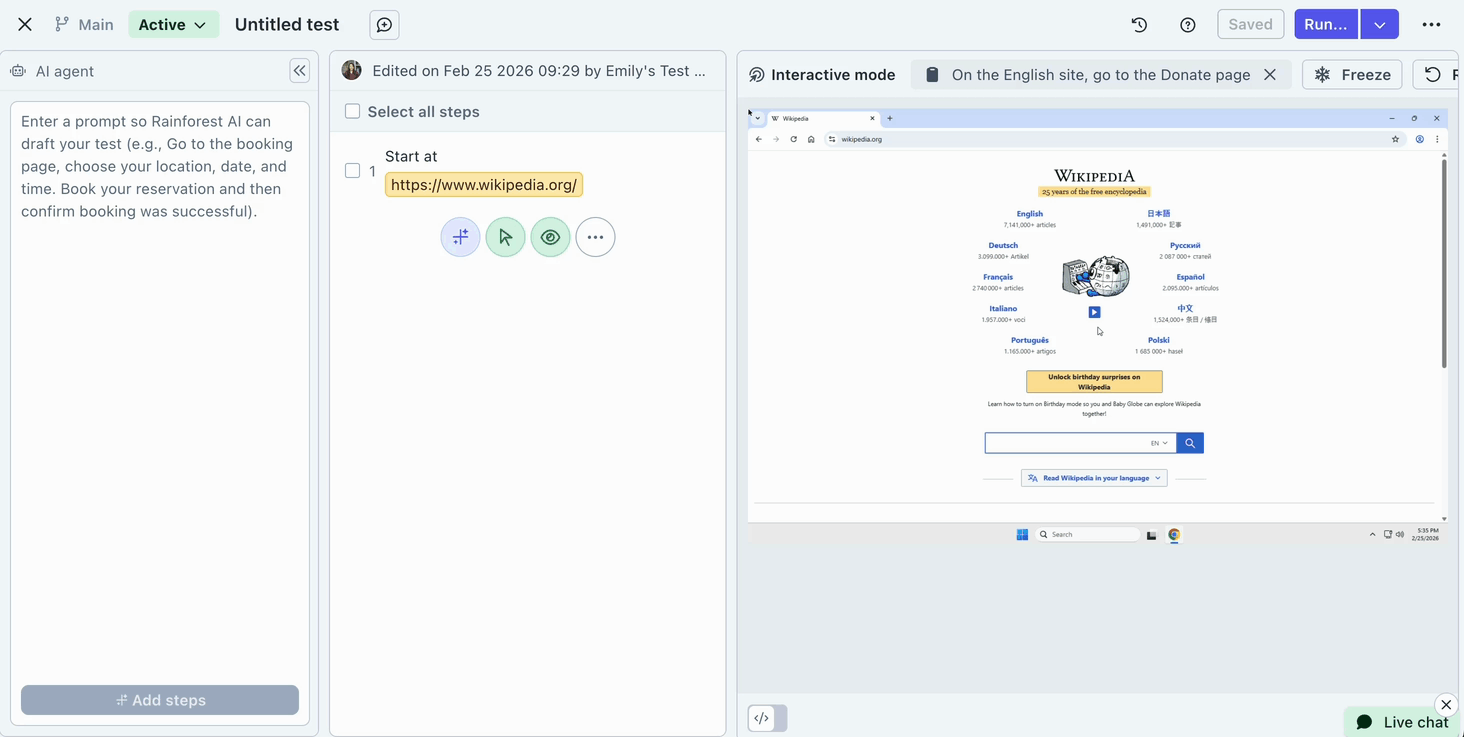Click the Add steps button
The height and width of the screenshot is (737, 1464).
pos(160,700)
